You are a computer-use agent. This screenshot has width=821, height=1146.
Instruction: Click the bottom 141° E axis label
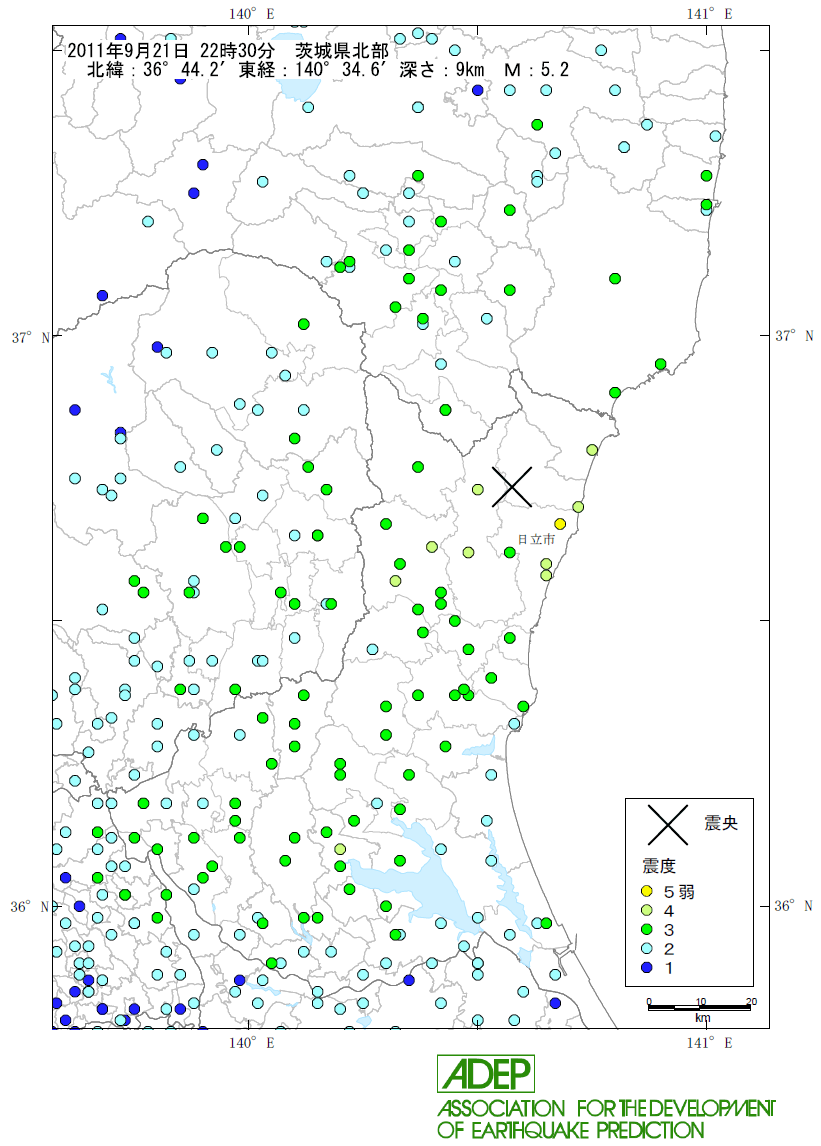pos(709,1043)
